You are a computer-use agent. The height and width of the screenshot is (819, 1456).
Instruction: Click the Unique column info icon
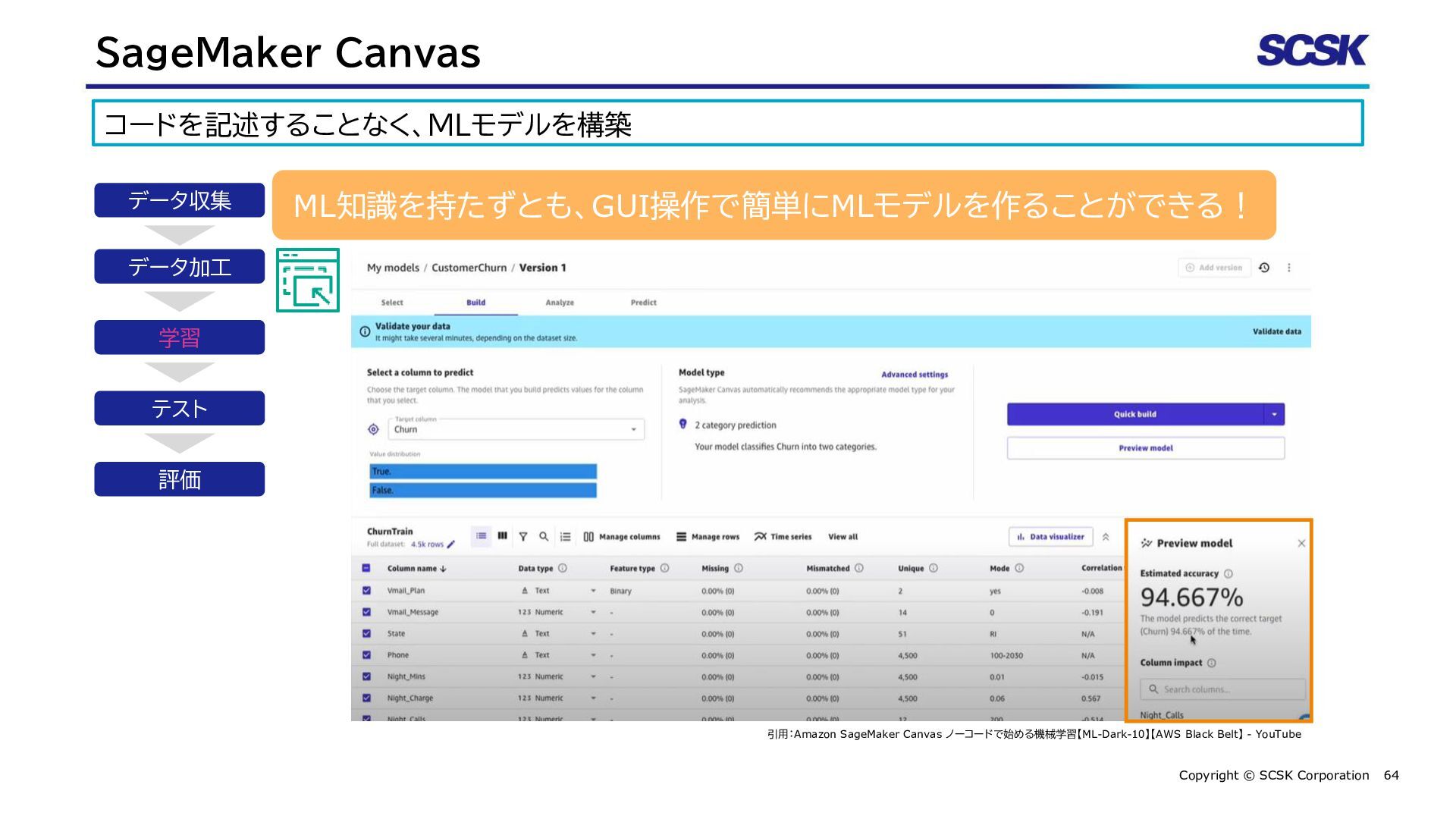[x=934, y=568]
